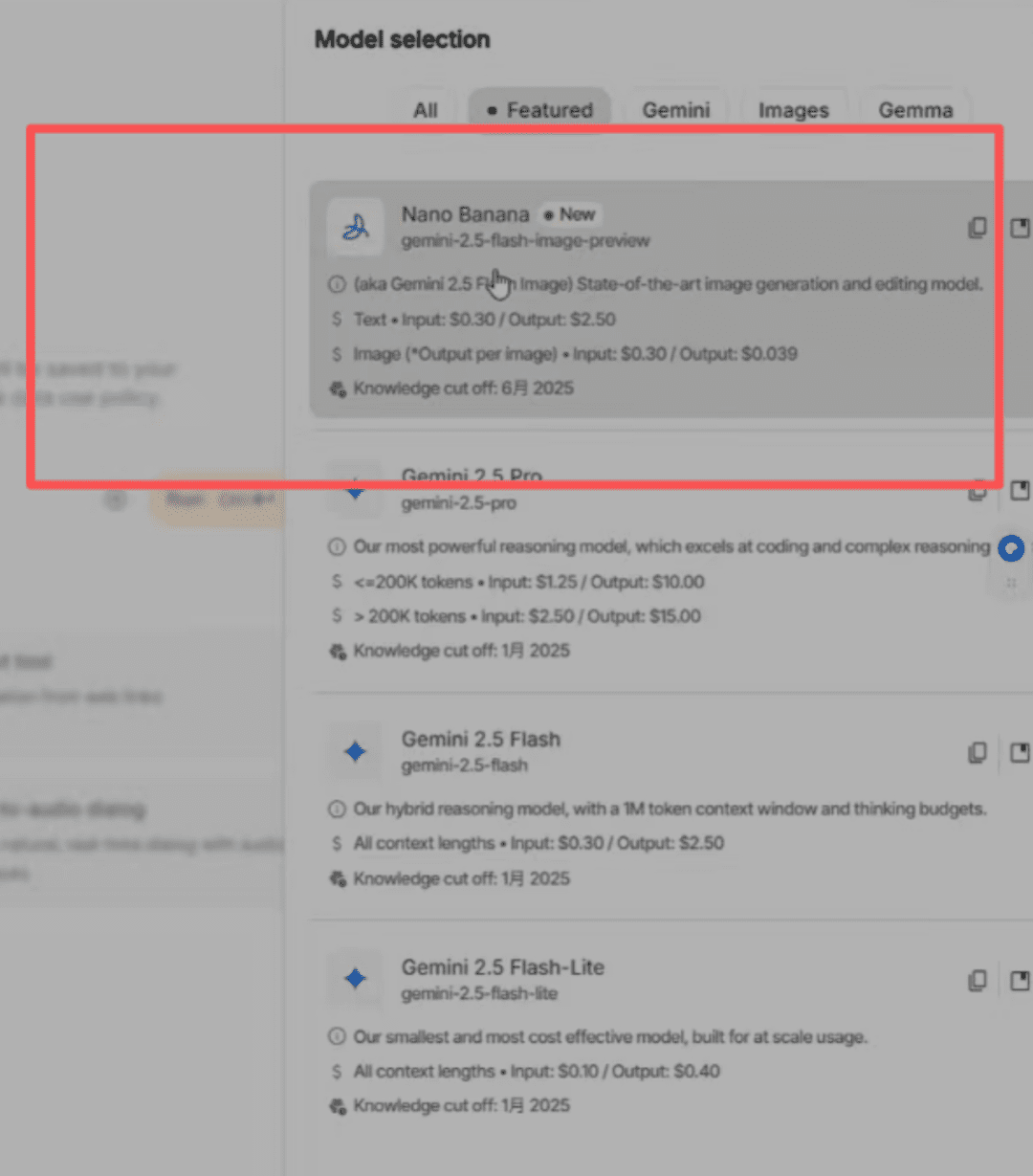The image size is (1033, 1176).
Task: Show the Images models tab
Action: click(x=793, y=110)
